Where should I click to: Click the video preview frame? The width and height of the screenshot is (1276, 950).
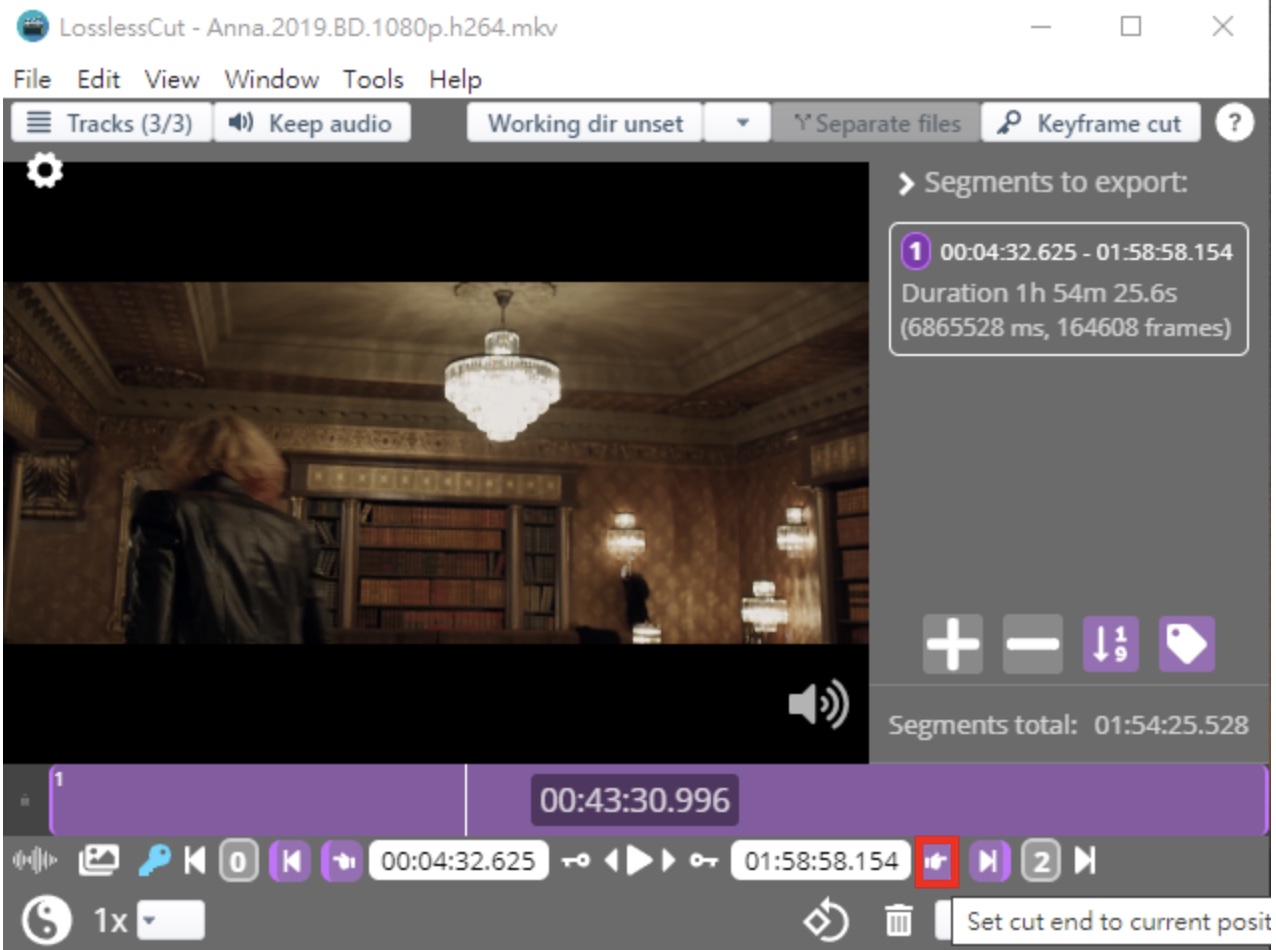(436, 462)
